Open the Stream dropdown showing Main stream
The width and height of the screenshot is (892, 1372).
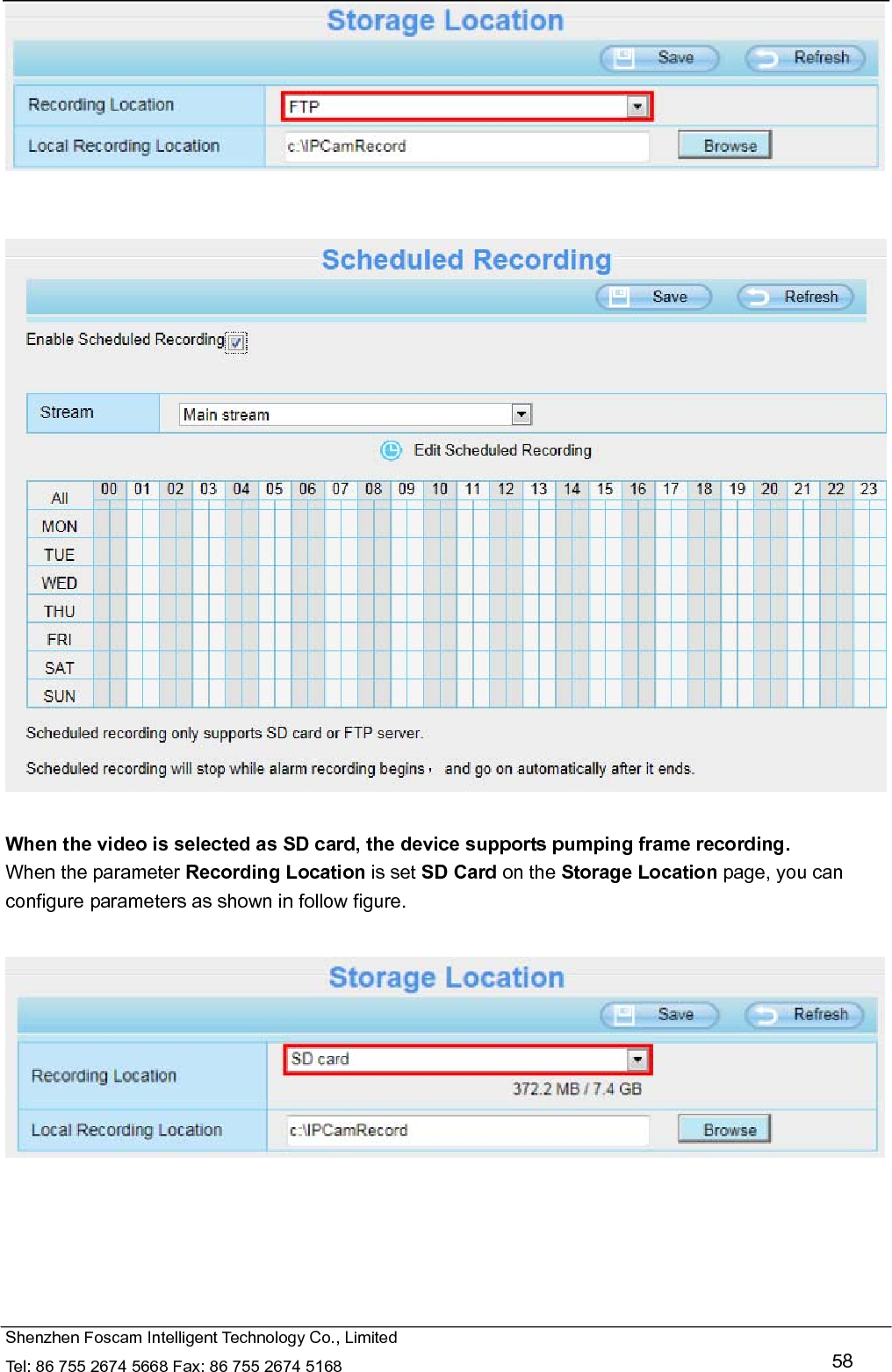coord(522,413)
